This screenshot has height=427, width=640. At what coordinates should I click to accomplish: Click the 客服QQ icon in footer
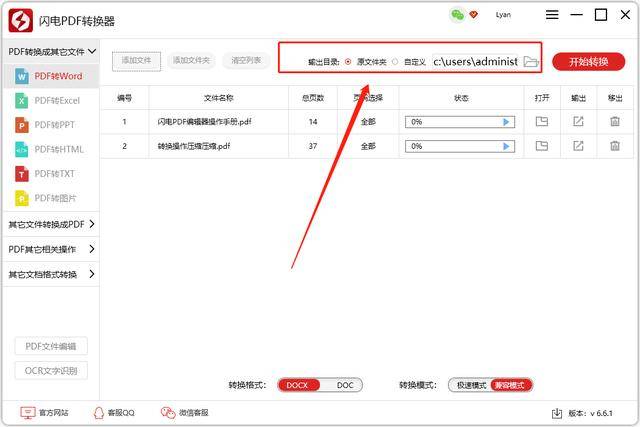(x=98, y=413)
